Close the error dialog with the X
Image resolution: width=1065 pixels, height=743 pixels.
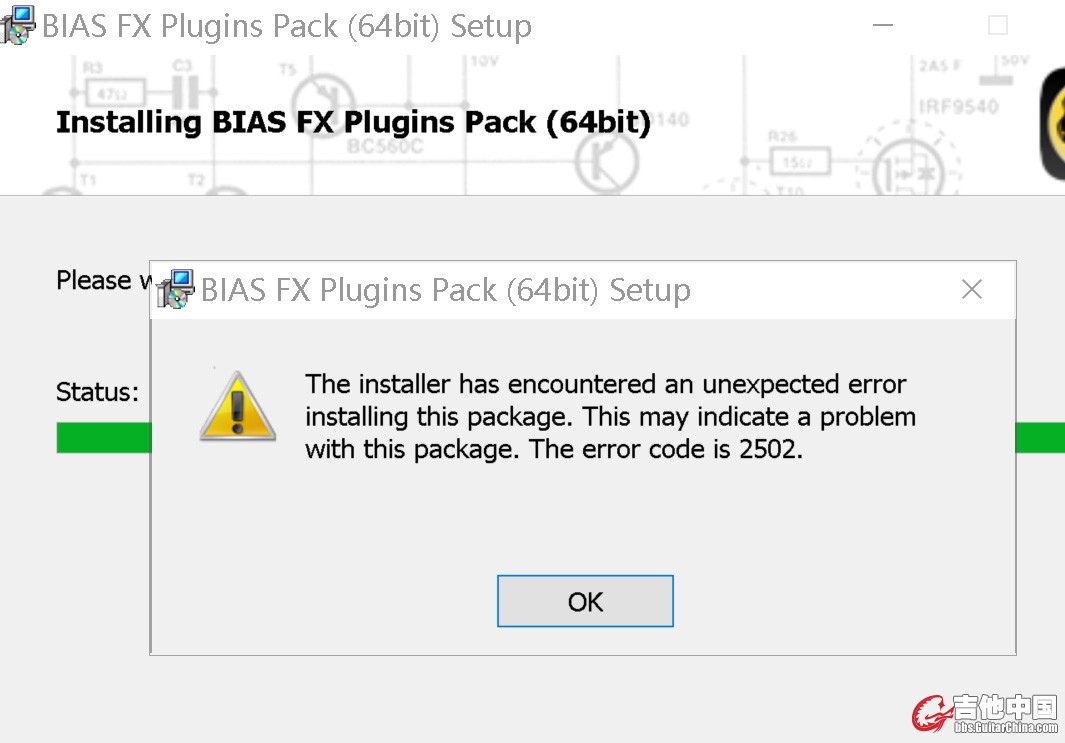(x=972, y=289)
